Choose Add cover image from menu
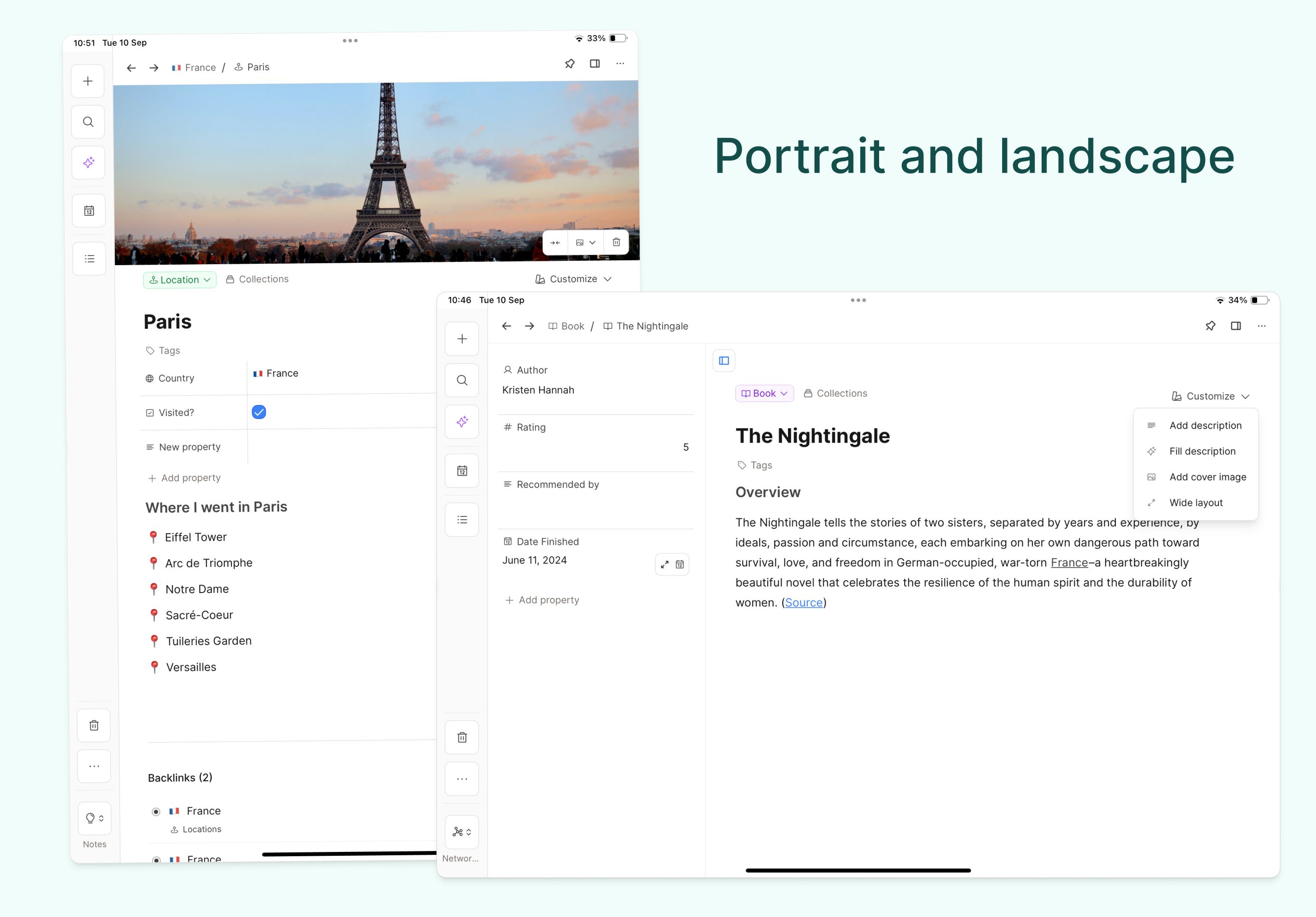 coord(1207,477)
